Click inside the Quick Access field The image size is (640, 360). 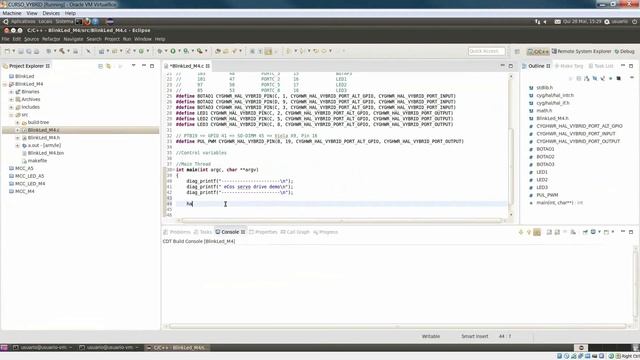[x=487, y=51]
